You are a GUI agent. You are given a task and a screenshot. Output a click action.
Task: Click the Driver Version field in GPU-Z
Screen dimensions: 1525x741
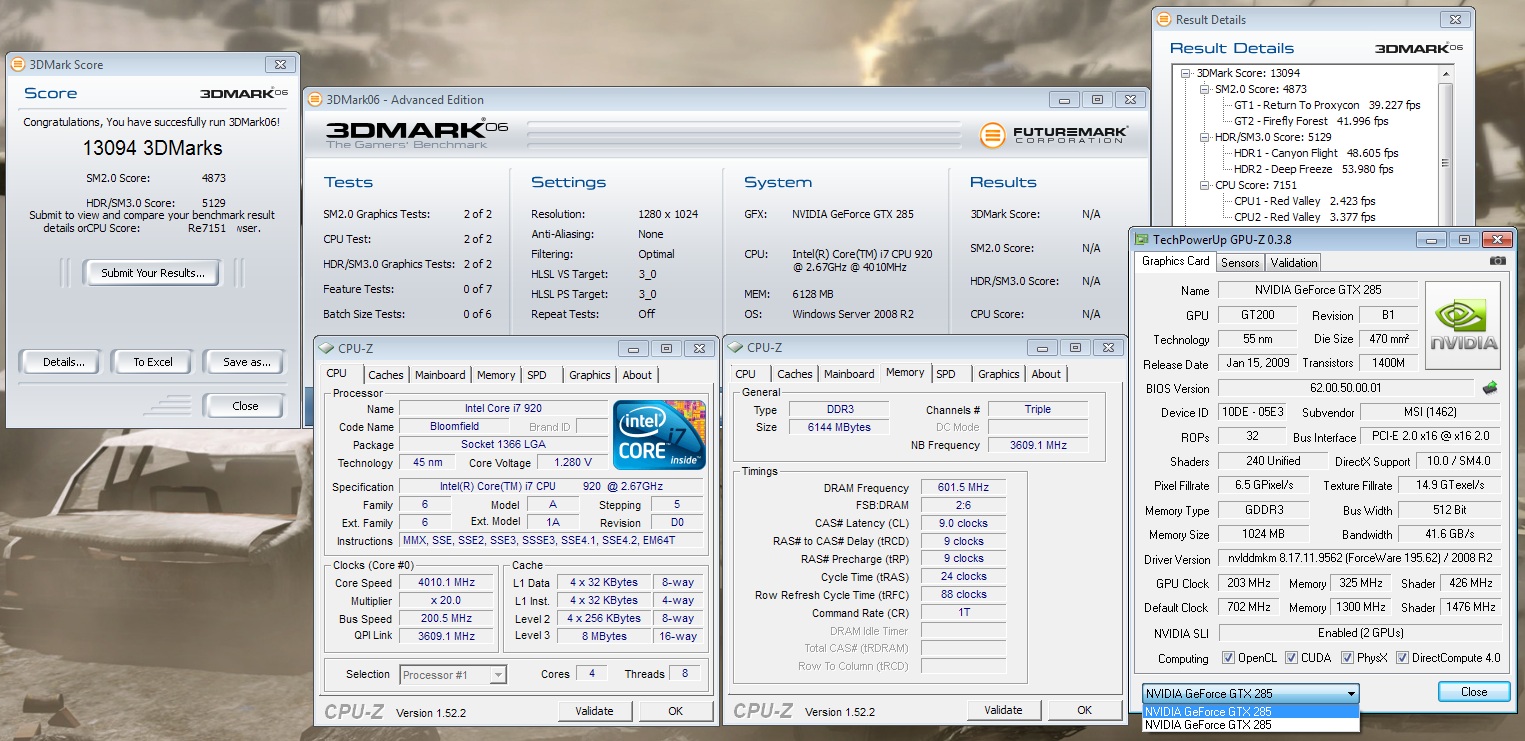click(1360, 559)
